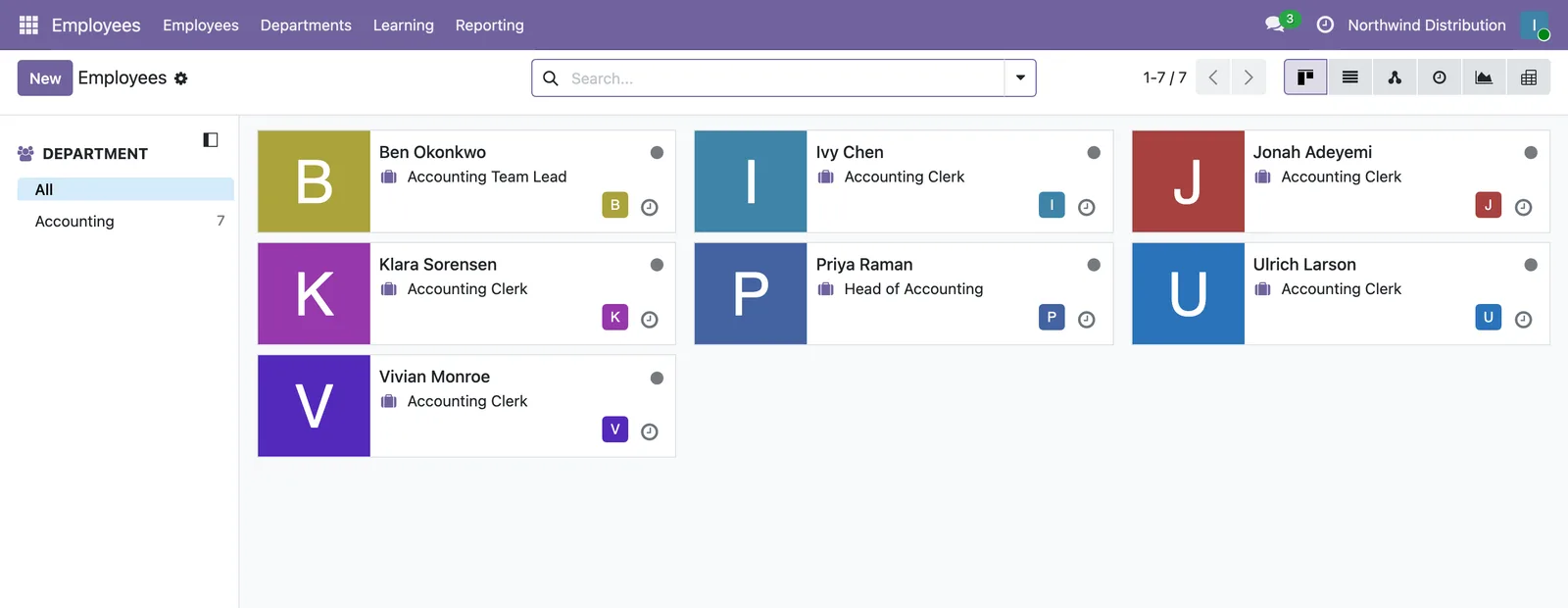Open Jonah Adeyemi's J photo thumbnail
1568x608 pixels.
(x=1188, y=181)
